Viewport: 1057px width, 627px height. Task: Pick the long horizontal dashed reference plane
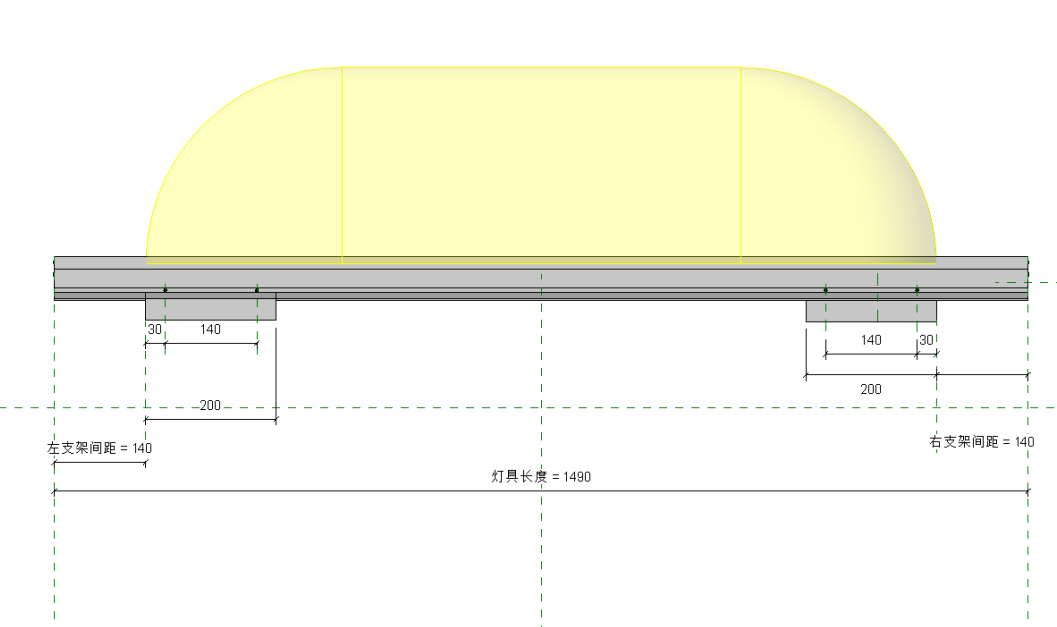point(528,407)
